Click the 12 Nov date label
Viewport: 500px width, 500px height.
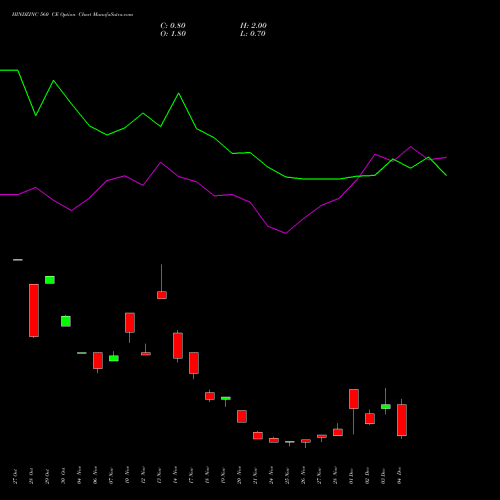click(143, 476)
